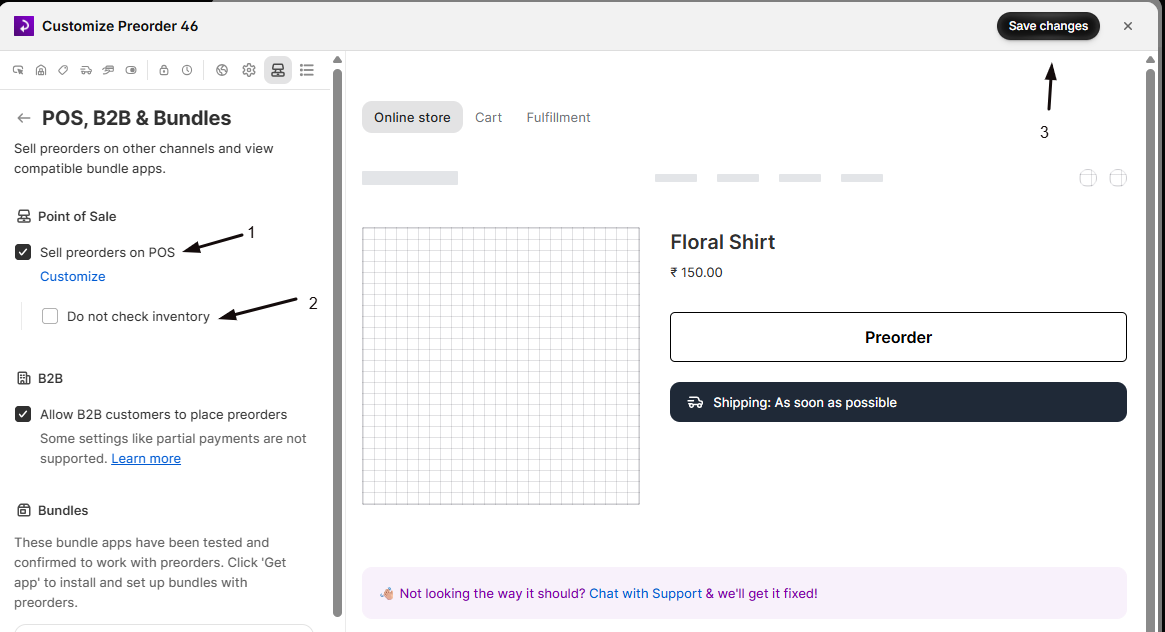Switch to the Cart preview tab
The image size is (1165, 632).
point(488,117)
